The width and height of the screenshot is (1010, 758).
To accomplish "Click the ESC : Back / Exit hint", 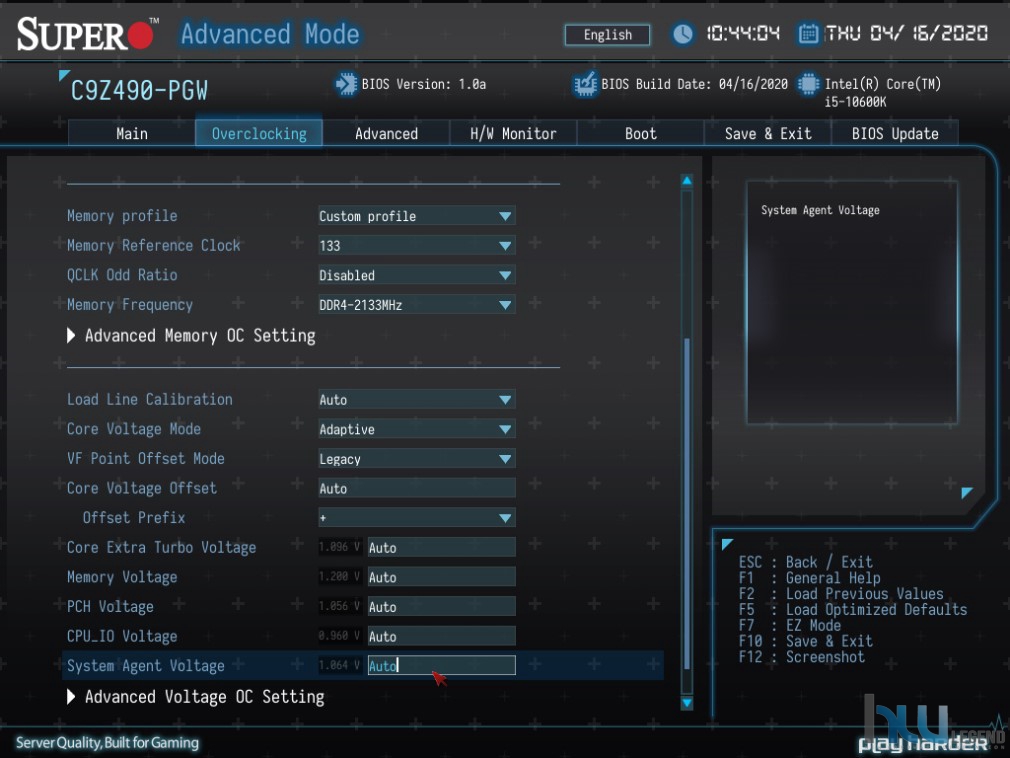I will (805, 562).
